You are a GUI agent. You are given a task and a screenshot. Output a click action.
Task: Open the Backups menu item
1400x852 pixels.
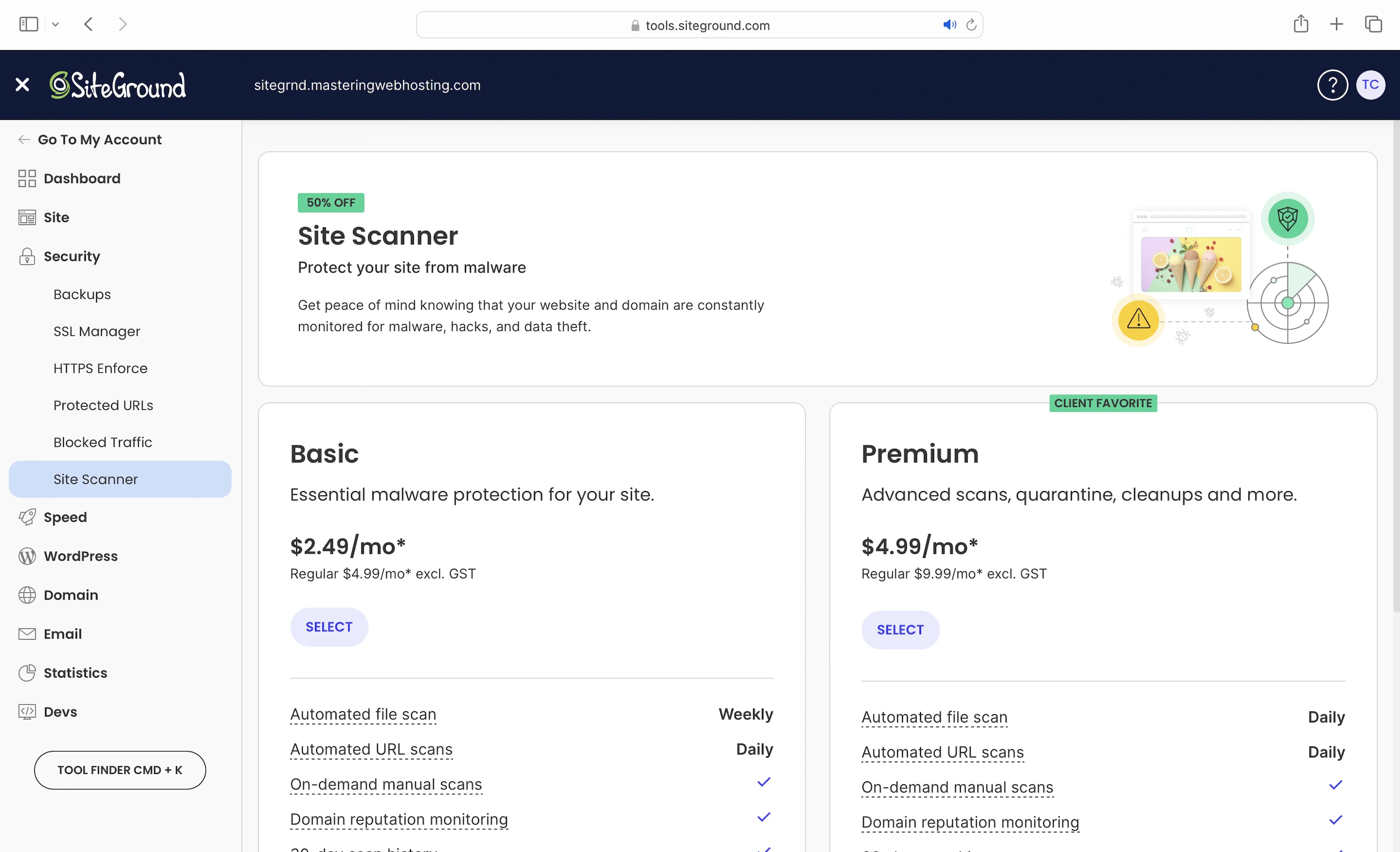(82, 295)
